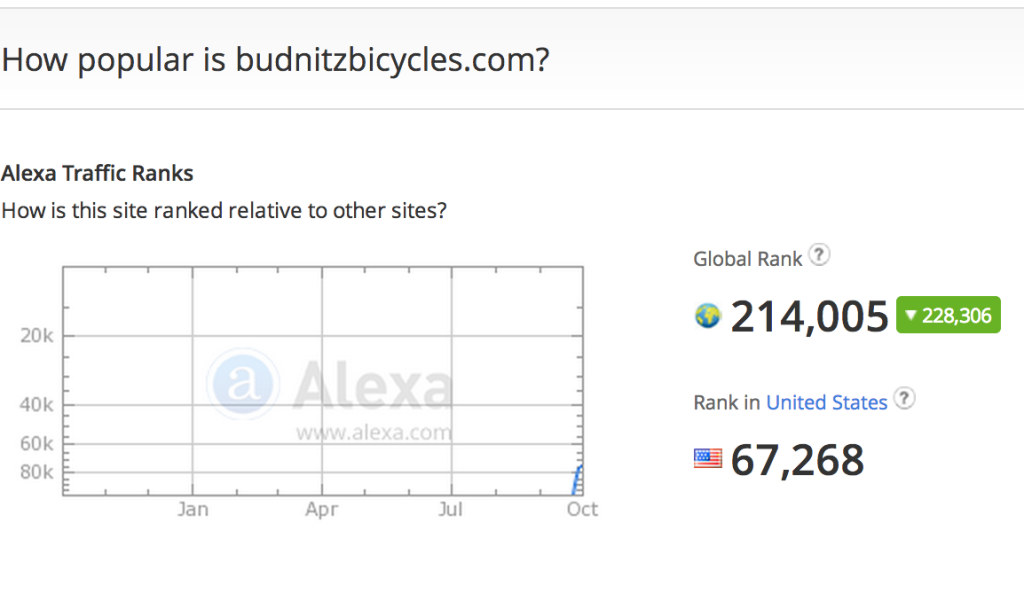Viewport: 1024px width, 601px height.
Task: Click the US rank number 67,268
Action: pos(797,460)
